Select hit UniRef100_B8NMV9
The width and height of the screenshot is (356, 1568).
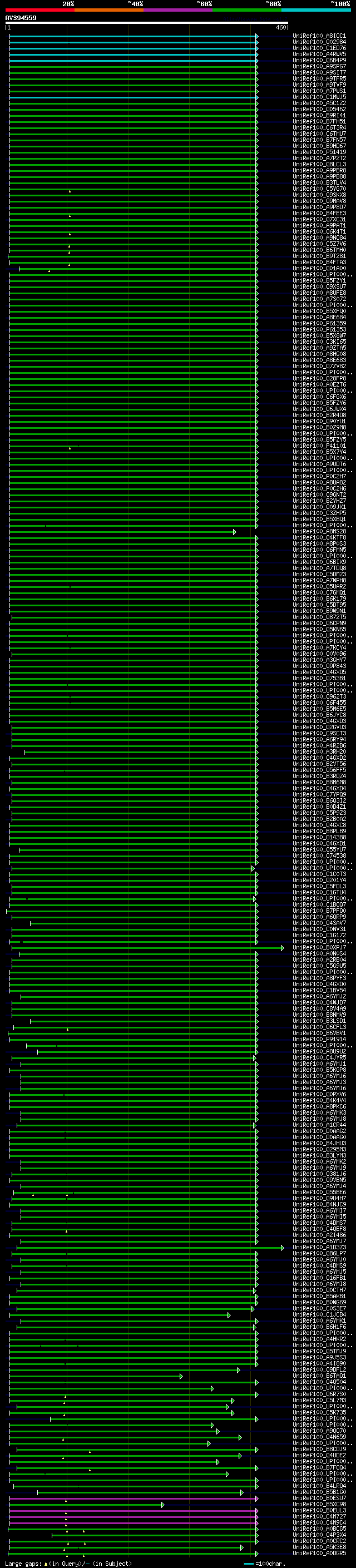(x=319, y=1015)
